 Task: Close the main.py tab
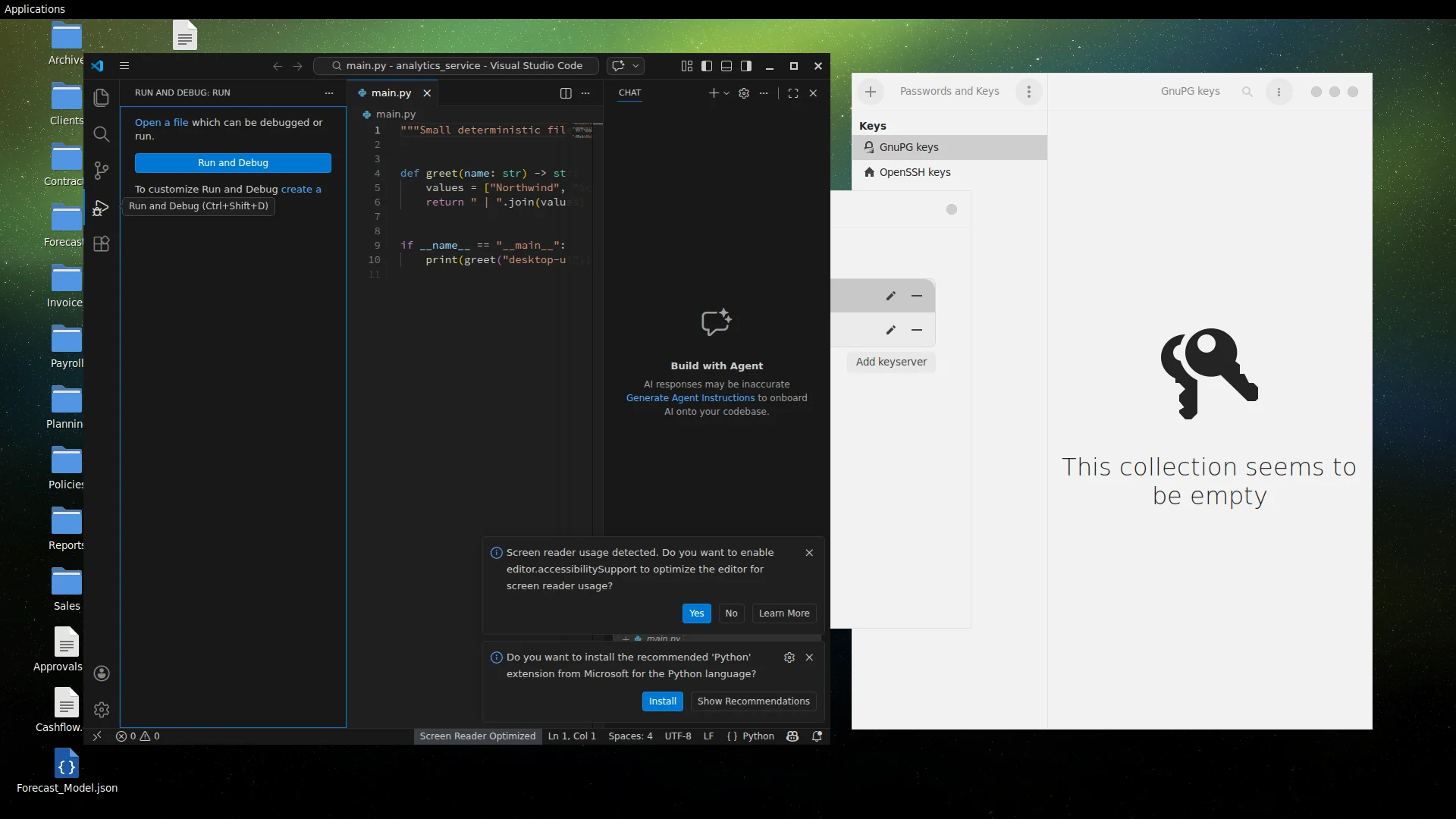coord(427,93)
